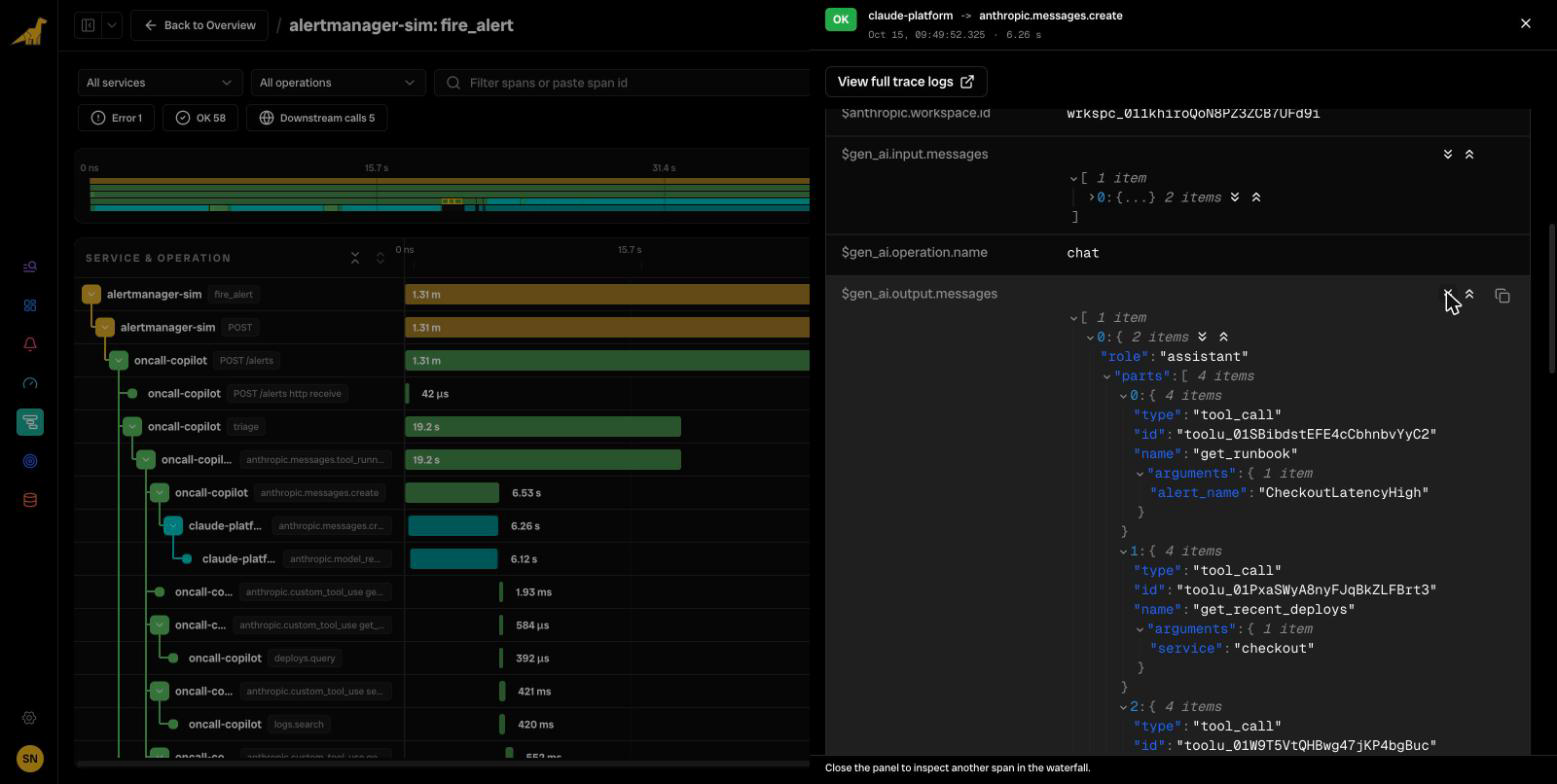Expand item 0 in input messages JSON

(1091, 198)
